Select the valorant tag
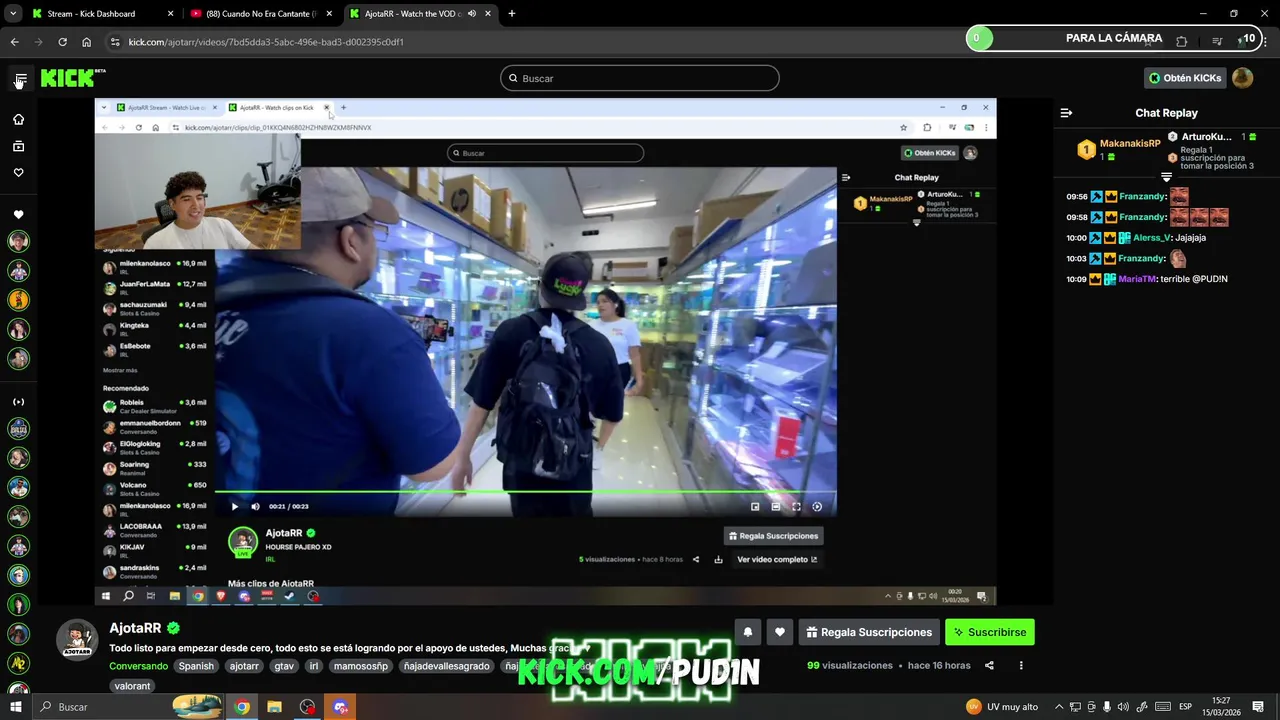Viewport: 1280px width, 720px height. pyautogui.click(x=132, y=686)
